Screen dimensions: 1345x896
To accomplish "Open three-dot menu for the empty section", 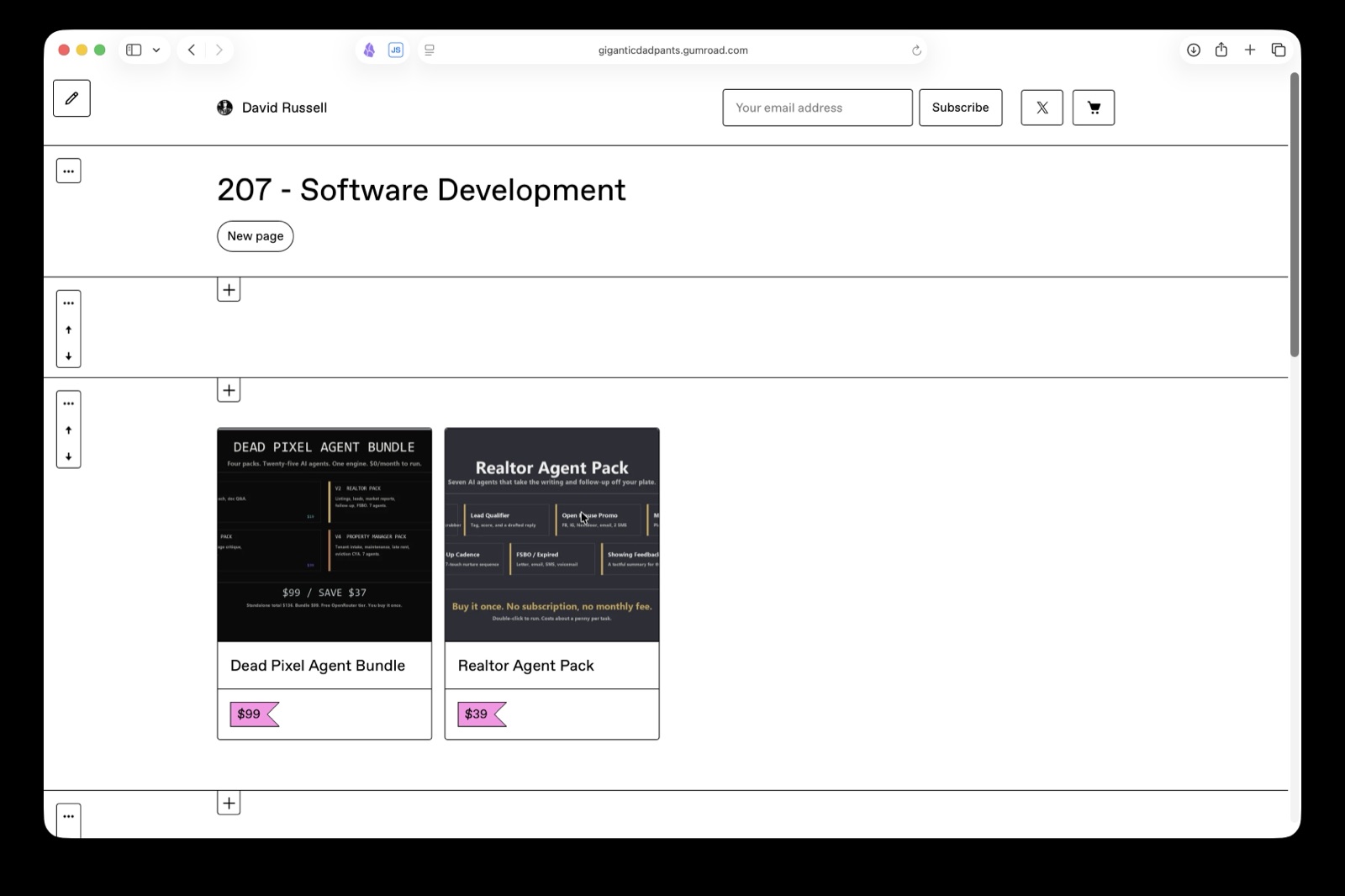I will [69, 303].
